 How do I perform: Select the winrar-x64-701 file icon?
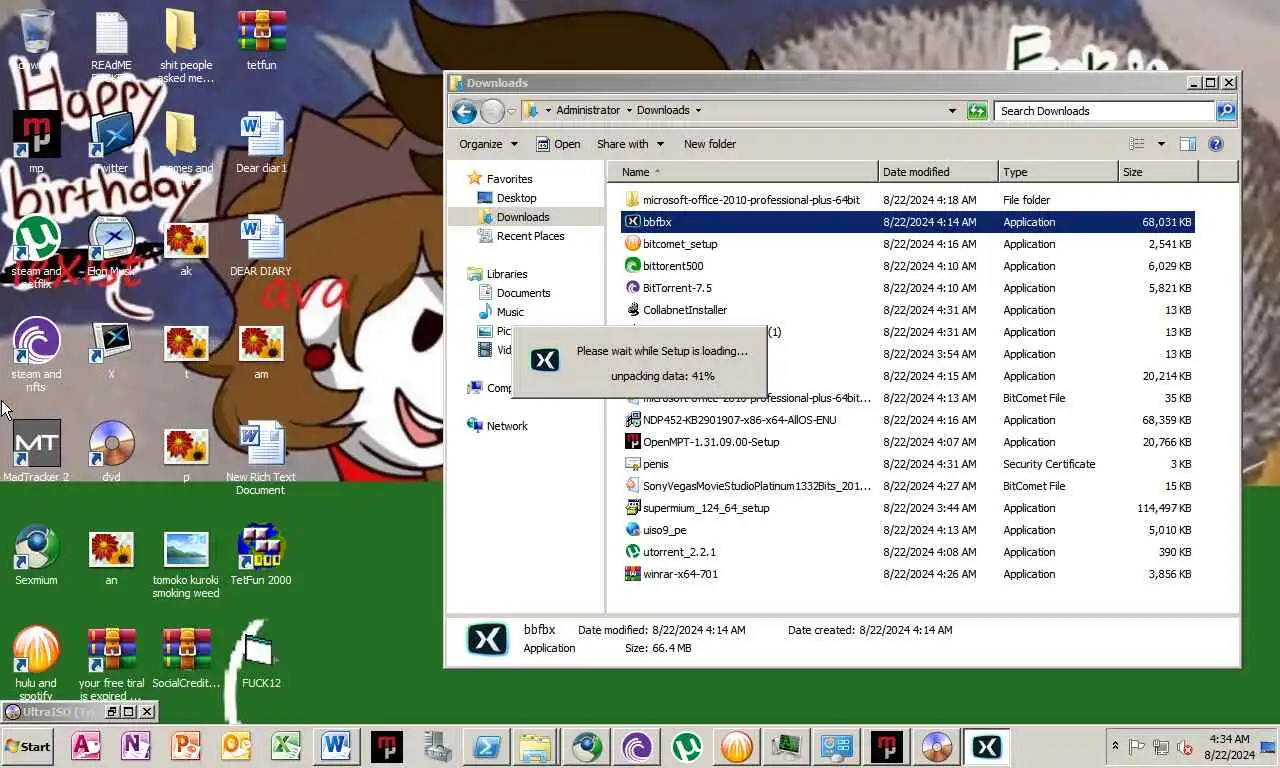(632, 574)
